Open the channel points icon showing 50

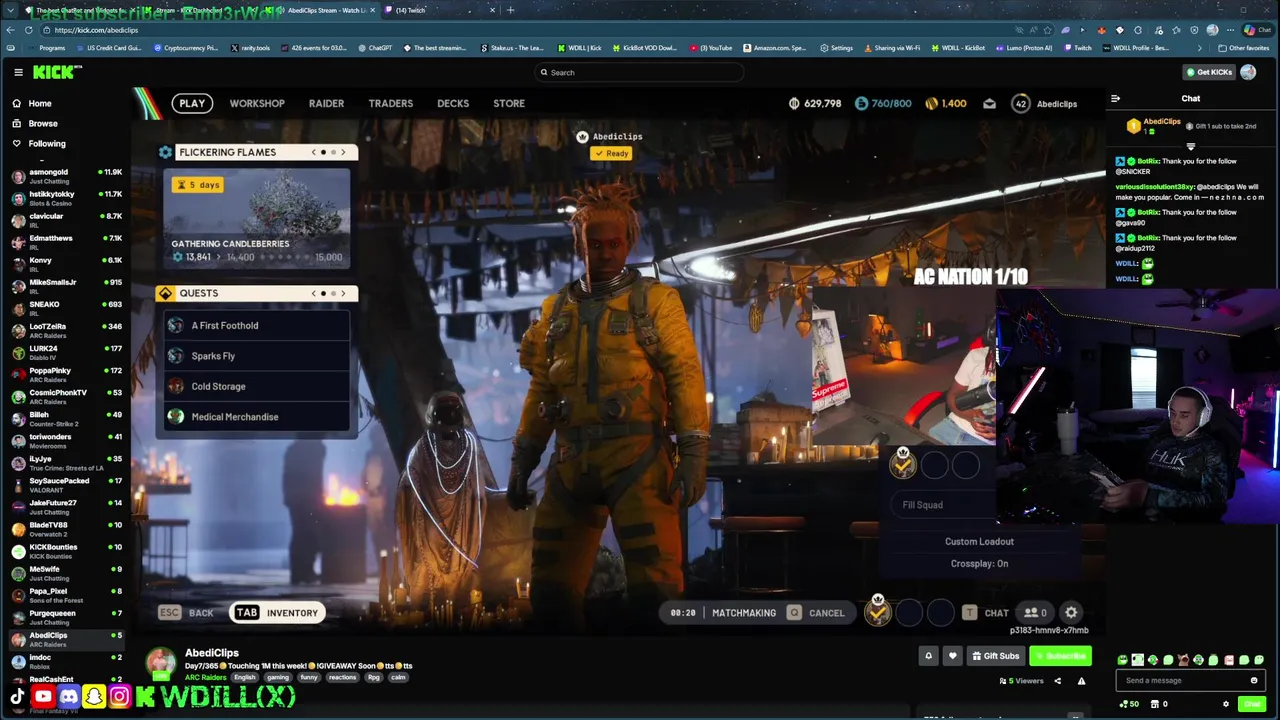[x=1128, y=704]
